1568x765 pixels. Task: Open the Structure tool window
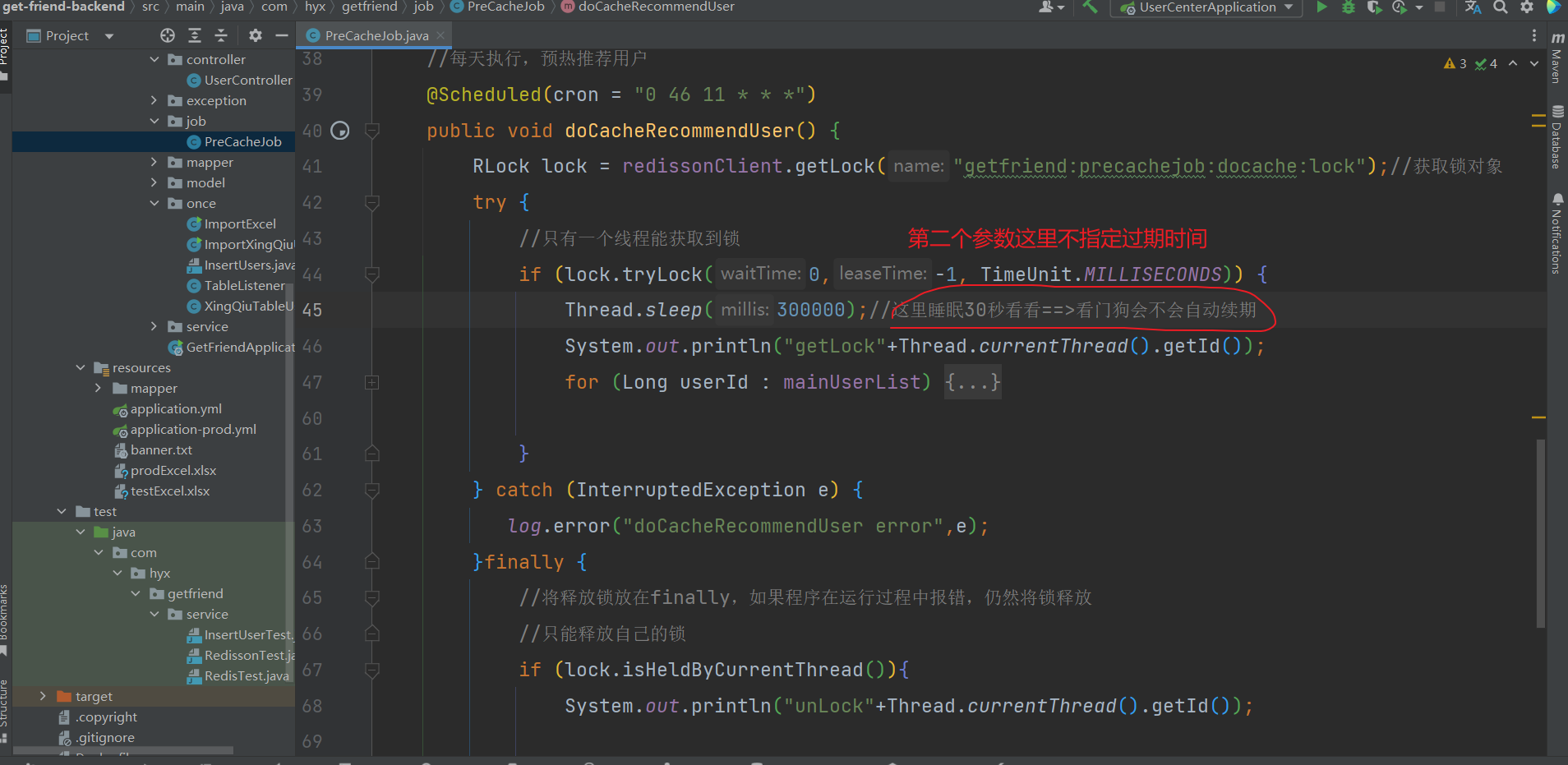point(4,711)
